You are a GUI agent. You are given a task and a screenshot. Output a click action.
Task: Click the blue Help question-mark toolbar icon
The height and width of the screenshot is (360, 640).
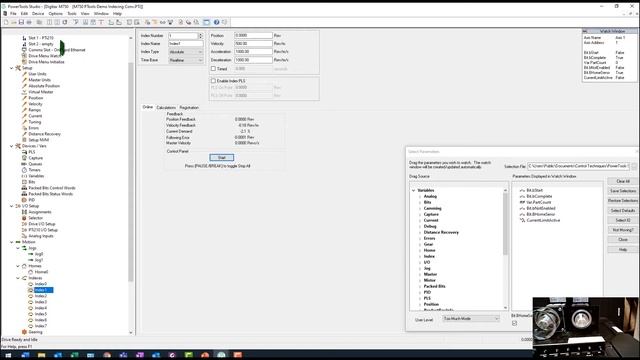pos(216,22)
